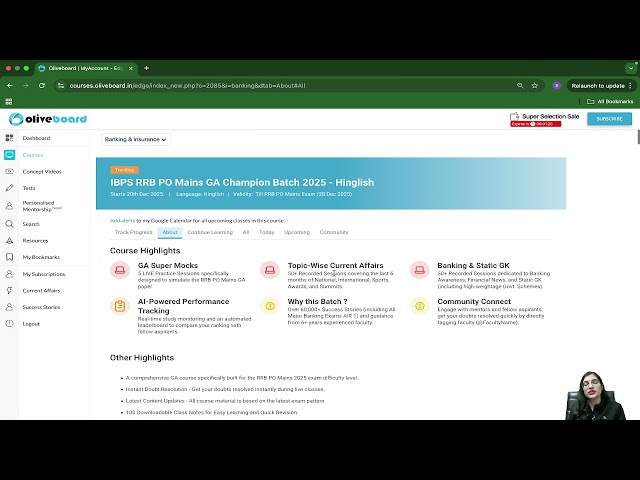
Task: Open the Current Affairs sidebar icon
Action: coord(9,290)
